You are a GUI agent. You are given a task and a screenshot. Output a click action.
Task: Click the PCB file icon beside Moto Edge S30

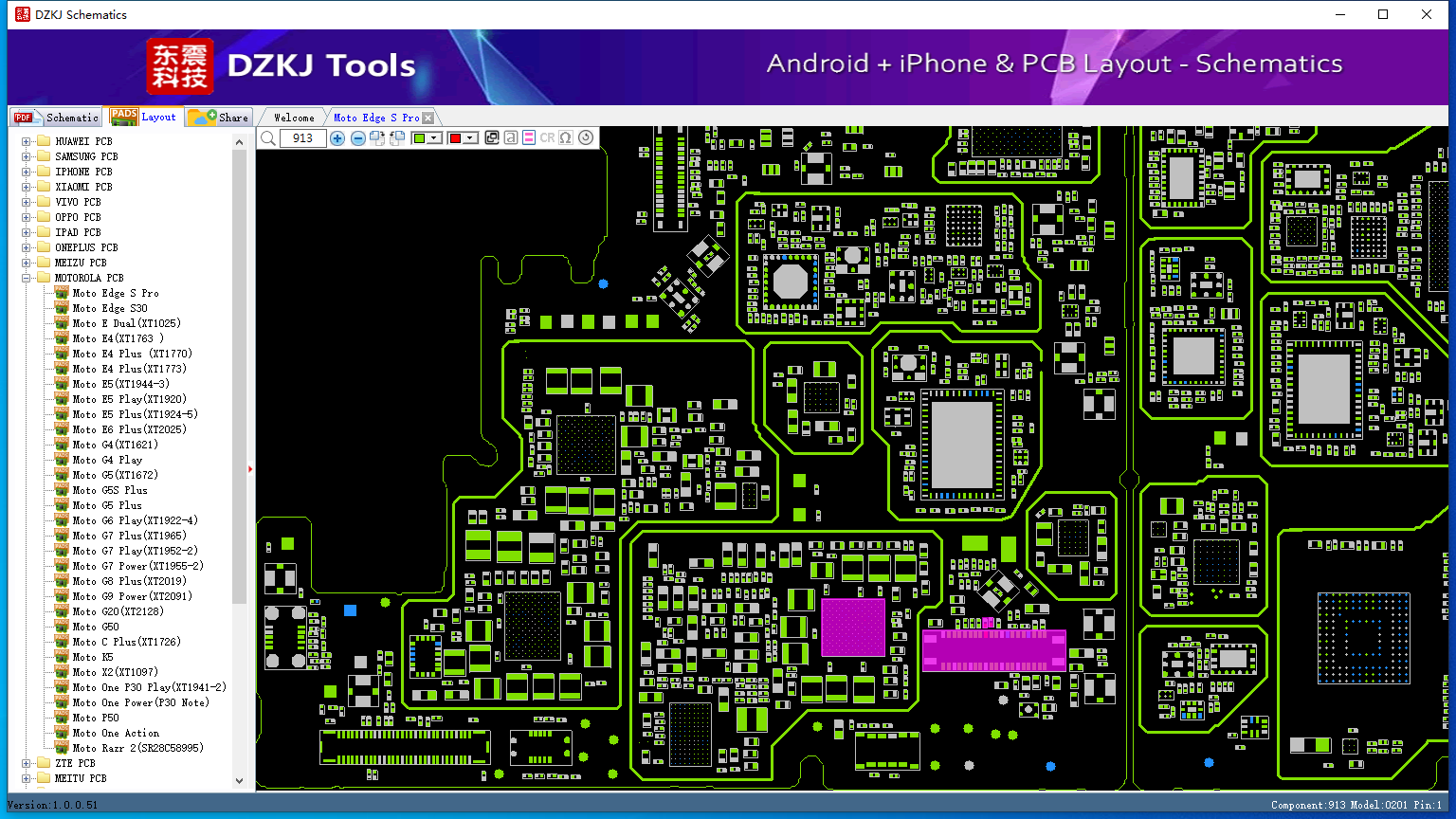(x=62, y=308)
